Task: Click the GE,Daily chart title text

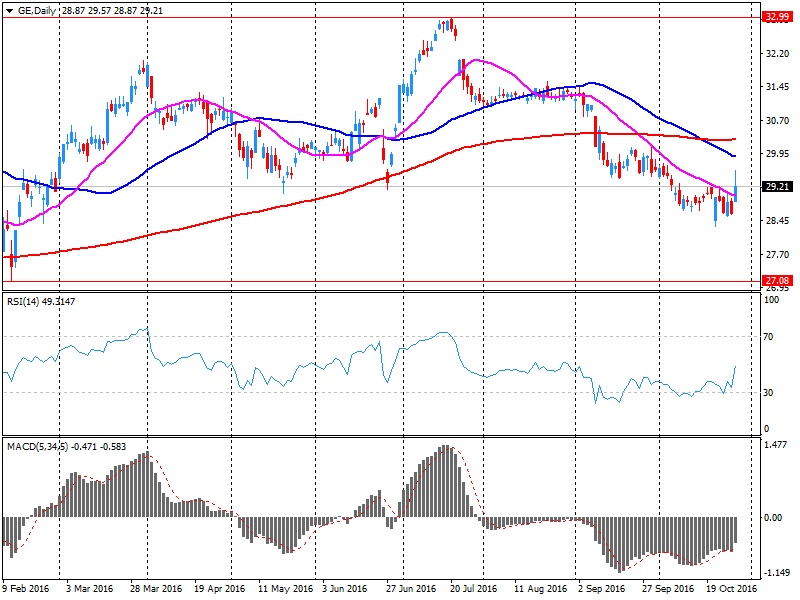Action: (37, 9)
